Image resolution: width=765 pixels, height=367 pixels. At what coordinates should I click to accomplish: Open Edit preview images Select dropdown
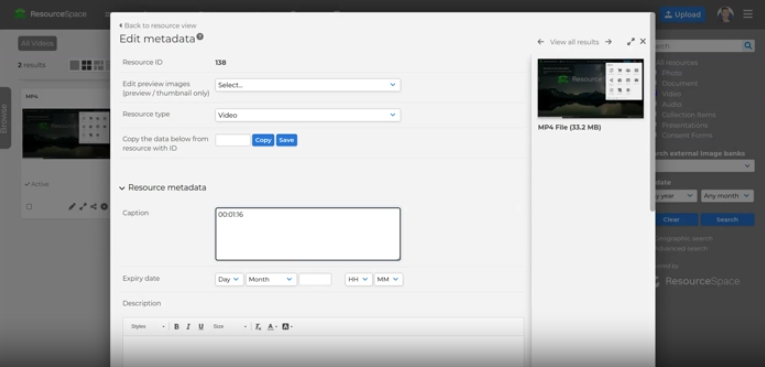(x=307, y=85)
